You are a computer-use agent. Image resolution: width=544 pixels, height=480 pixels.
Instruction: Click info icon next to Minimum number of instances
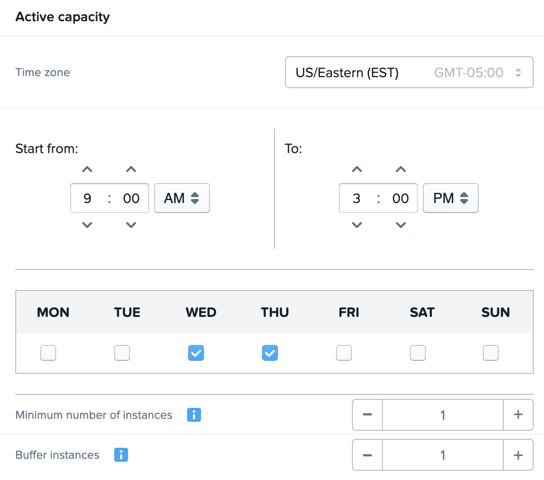pyautogui.click(x=194, y=415)
